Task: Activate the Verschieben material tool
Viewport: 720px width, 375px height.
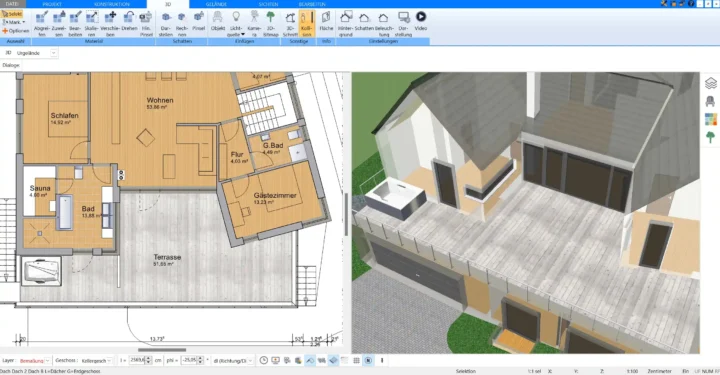Action: click(x=110, y=24)
